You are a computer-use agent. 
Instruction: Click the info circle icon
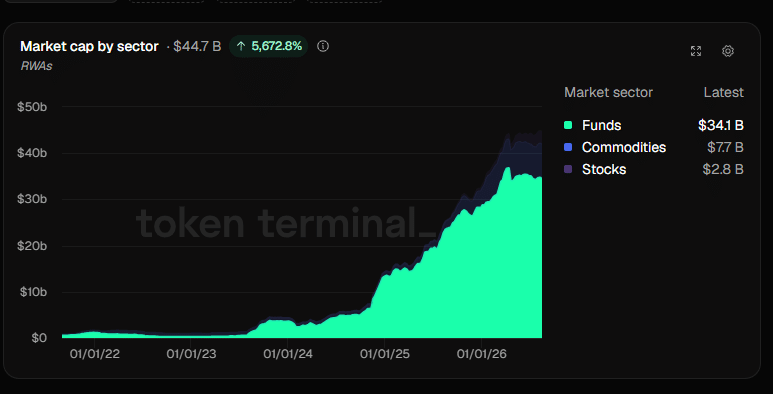coord(323,46)
